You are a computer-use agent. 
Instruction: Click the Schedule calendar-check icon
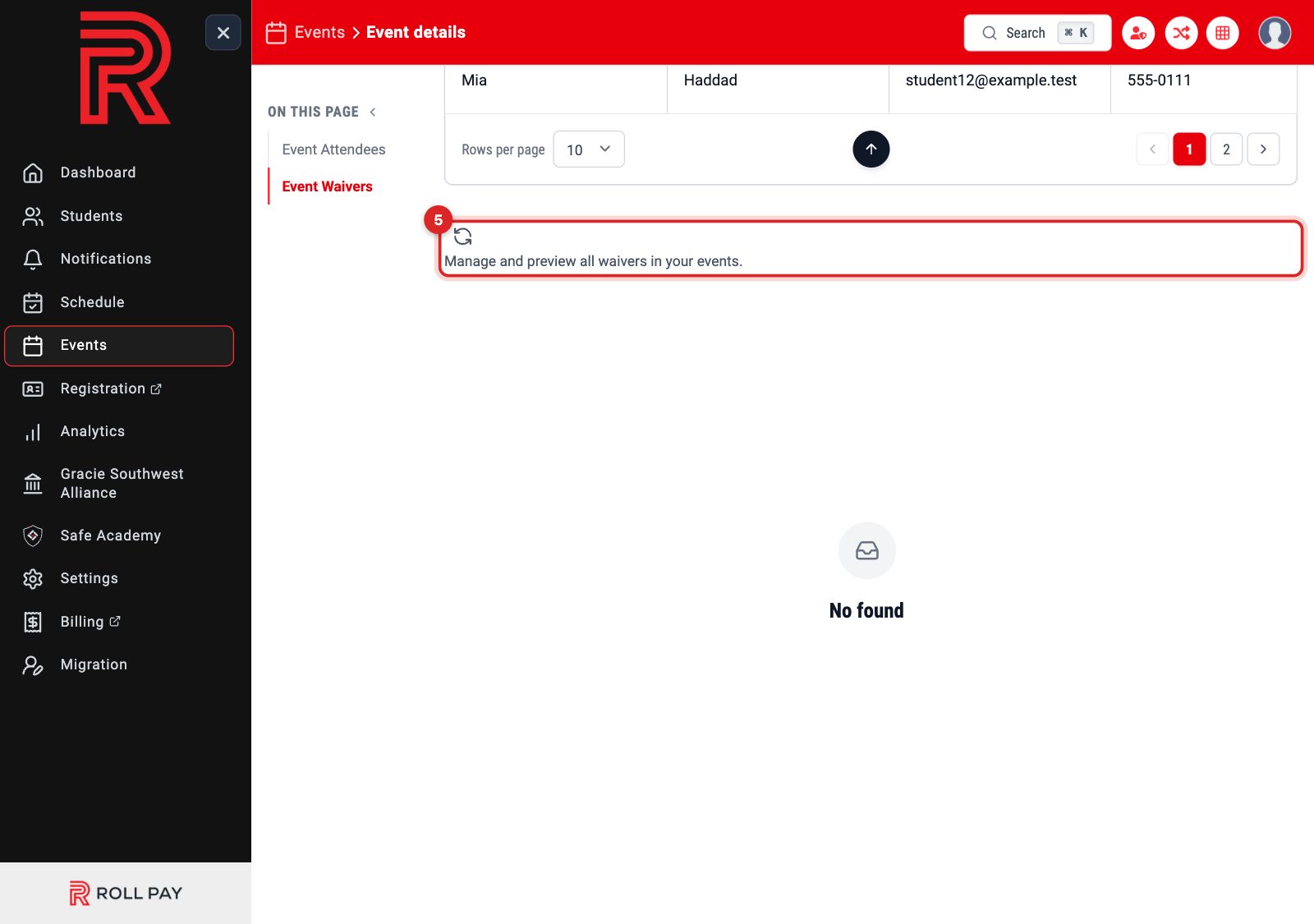coord(33,302)
